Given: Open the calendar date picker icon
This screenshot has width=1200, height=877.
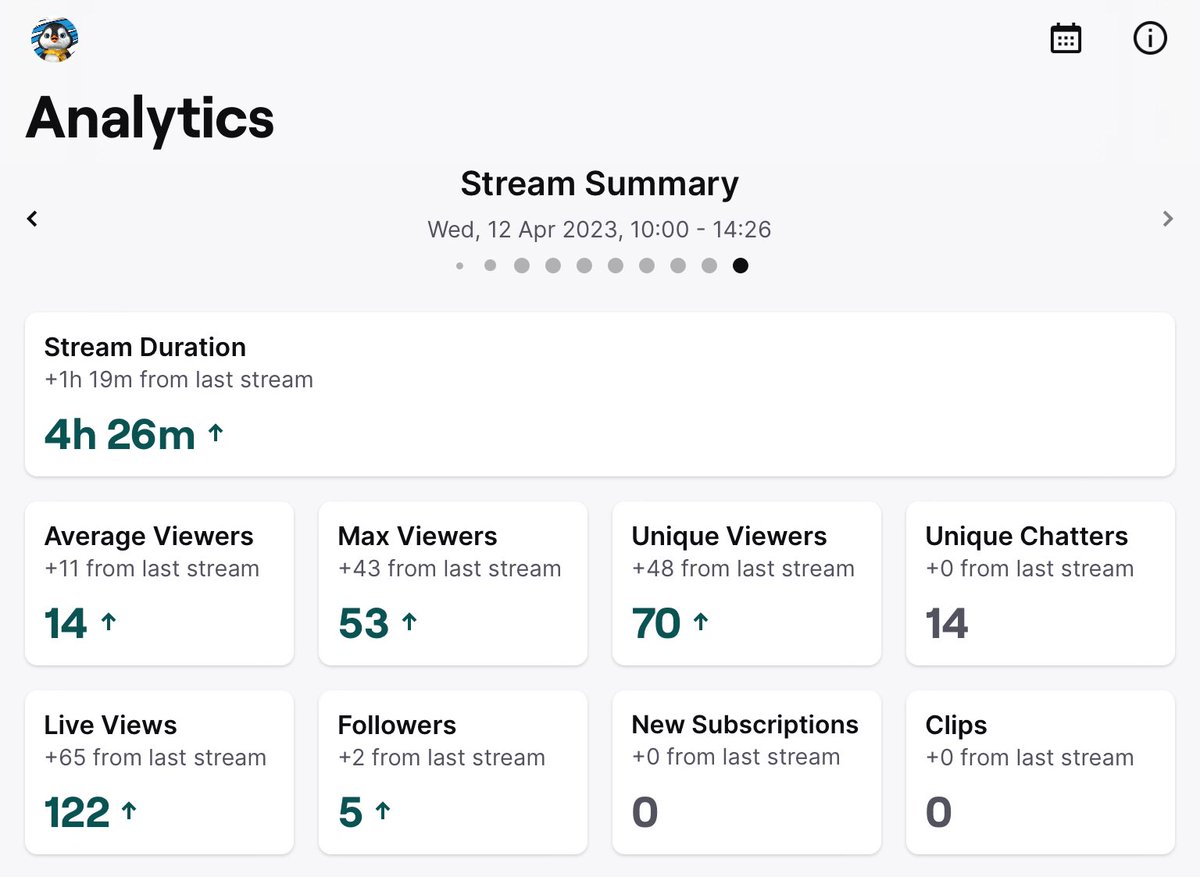Looking at the screenshot, I should point(1066,39).
